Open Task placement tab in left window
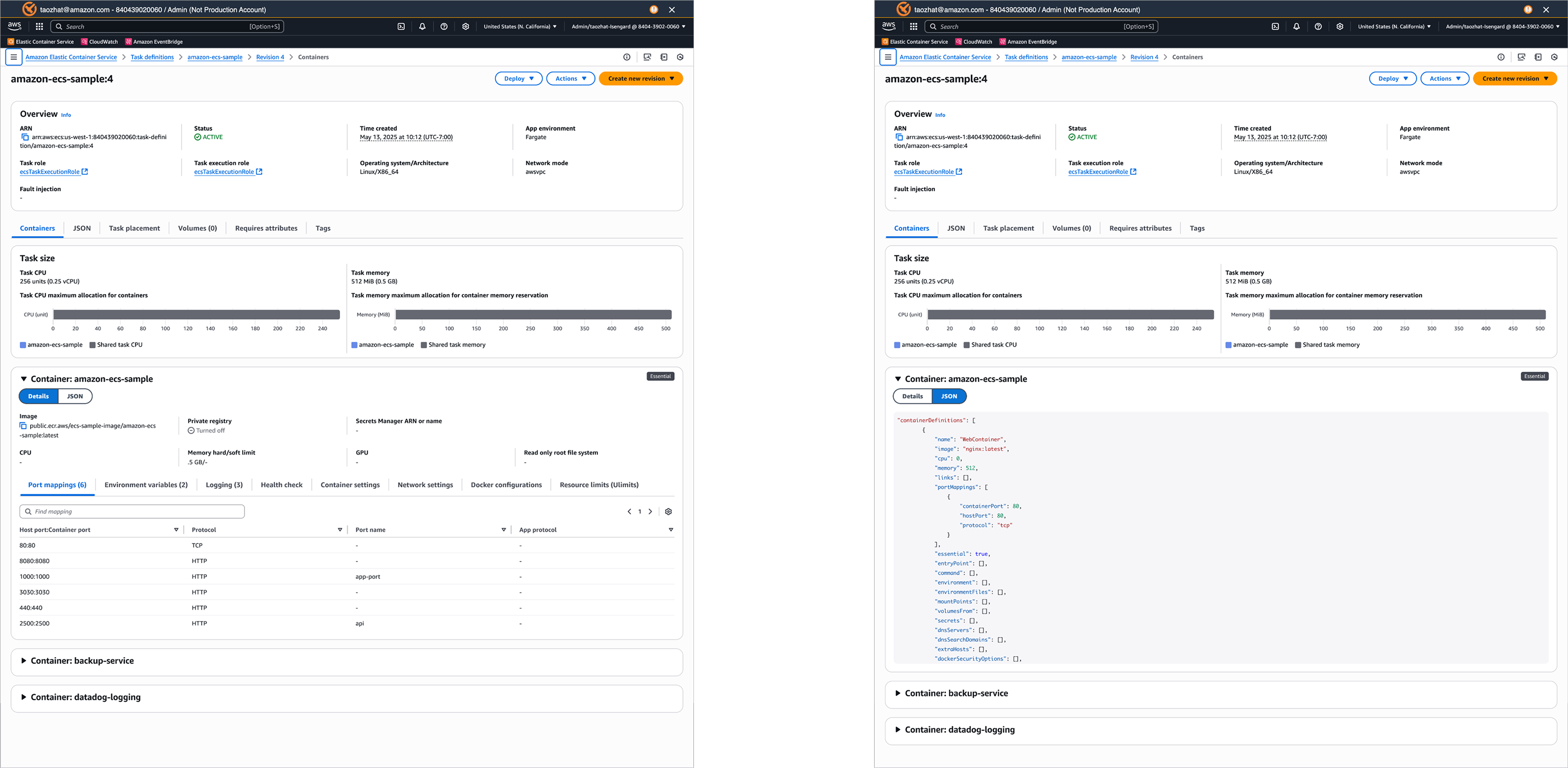 (135, 228)
